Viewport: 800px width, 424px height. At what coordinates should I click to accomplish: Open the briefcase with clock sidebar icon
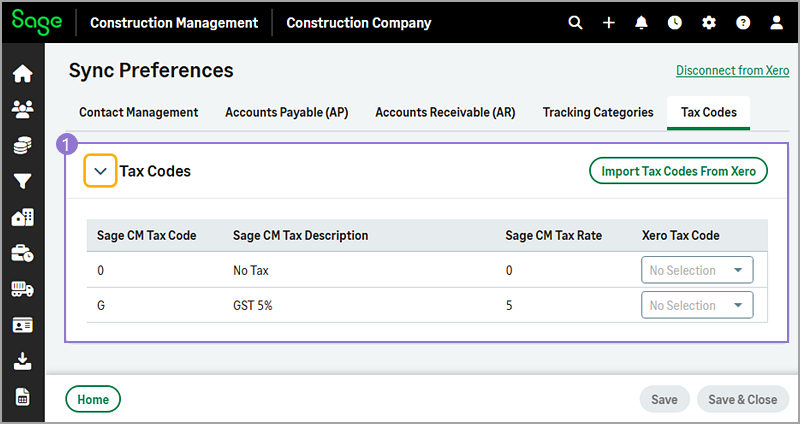[x=22, y=253]
